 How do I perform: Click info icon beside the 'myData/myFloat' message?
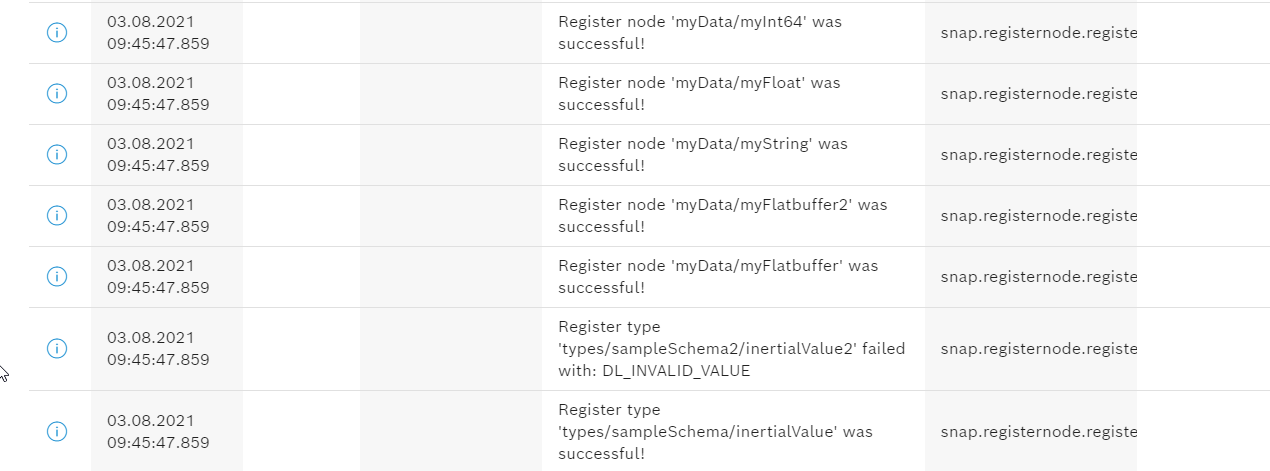57,93
